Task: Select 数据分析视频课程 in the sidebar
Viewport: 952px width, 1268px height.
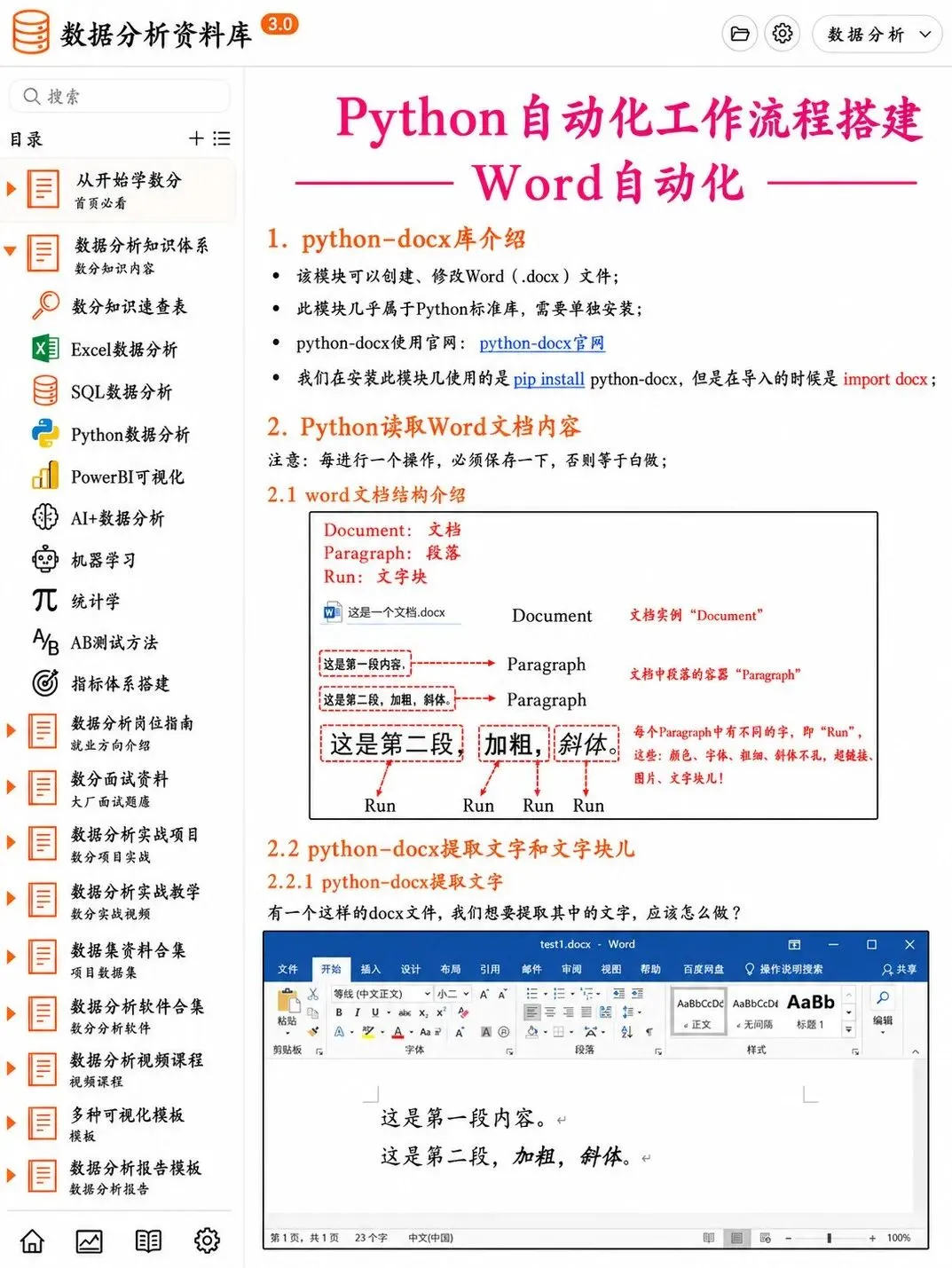Action: (x=137, y=1059)
